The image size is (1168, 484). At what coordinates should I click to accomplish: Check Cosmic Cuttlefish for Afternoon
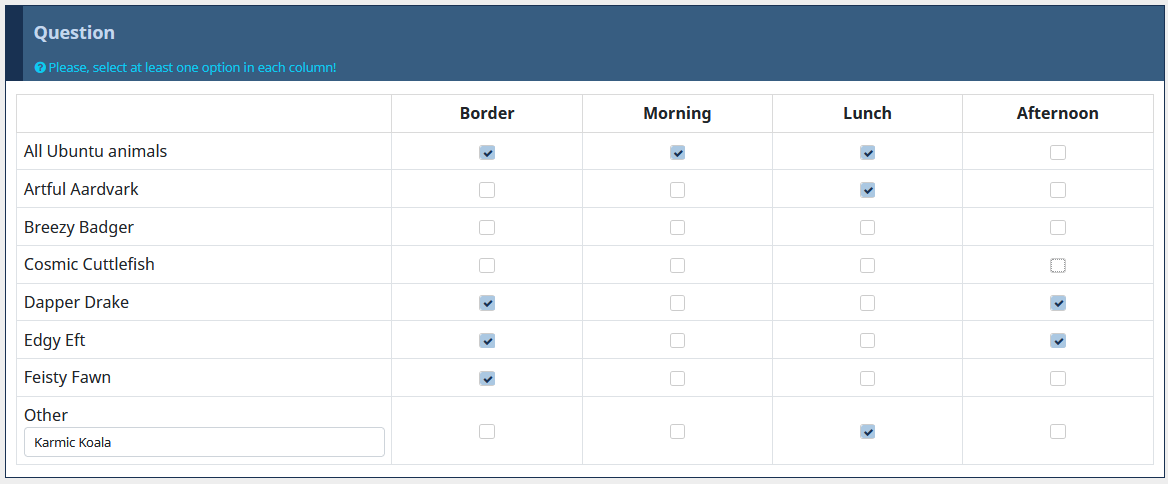tap(1058, 266)
